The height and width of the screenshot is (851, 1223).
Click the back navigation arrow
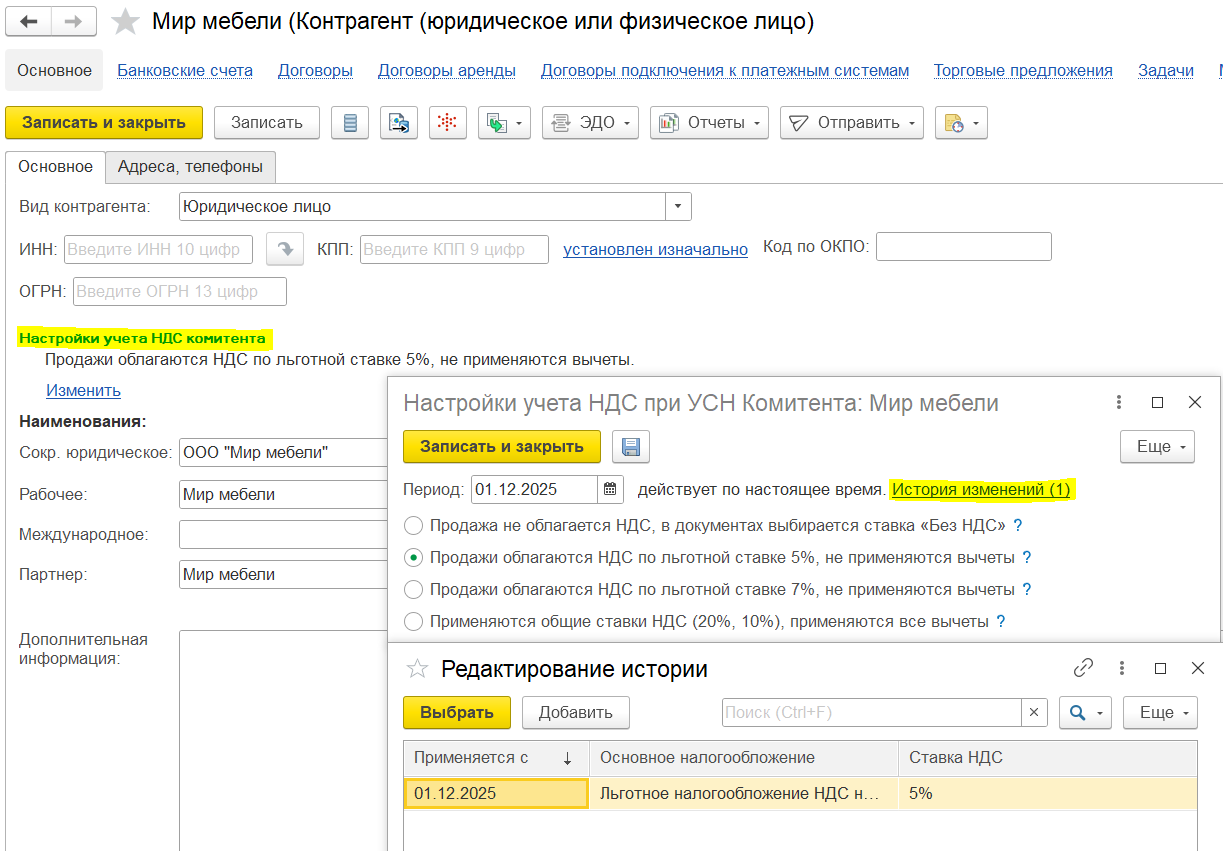coord(29,21)
